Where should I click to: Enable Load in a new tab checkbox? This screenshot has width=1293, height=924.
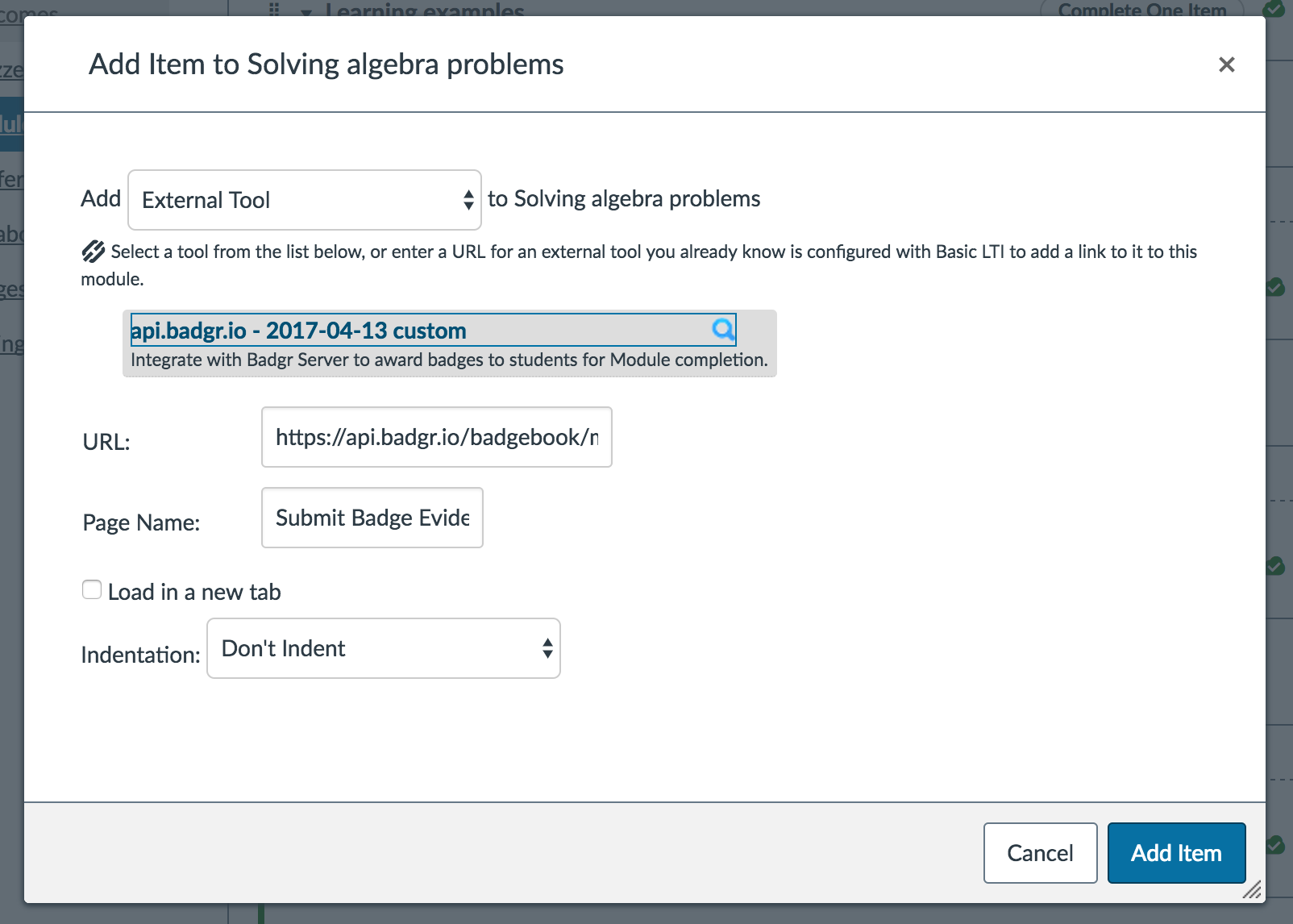(92, 590)
